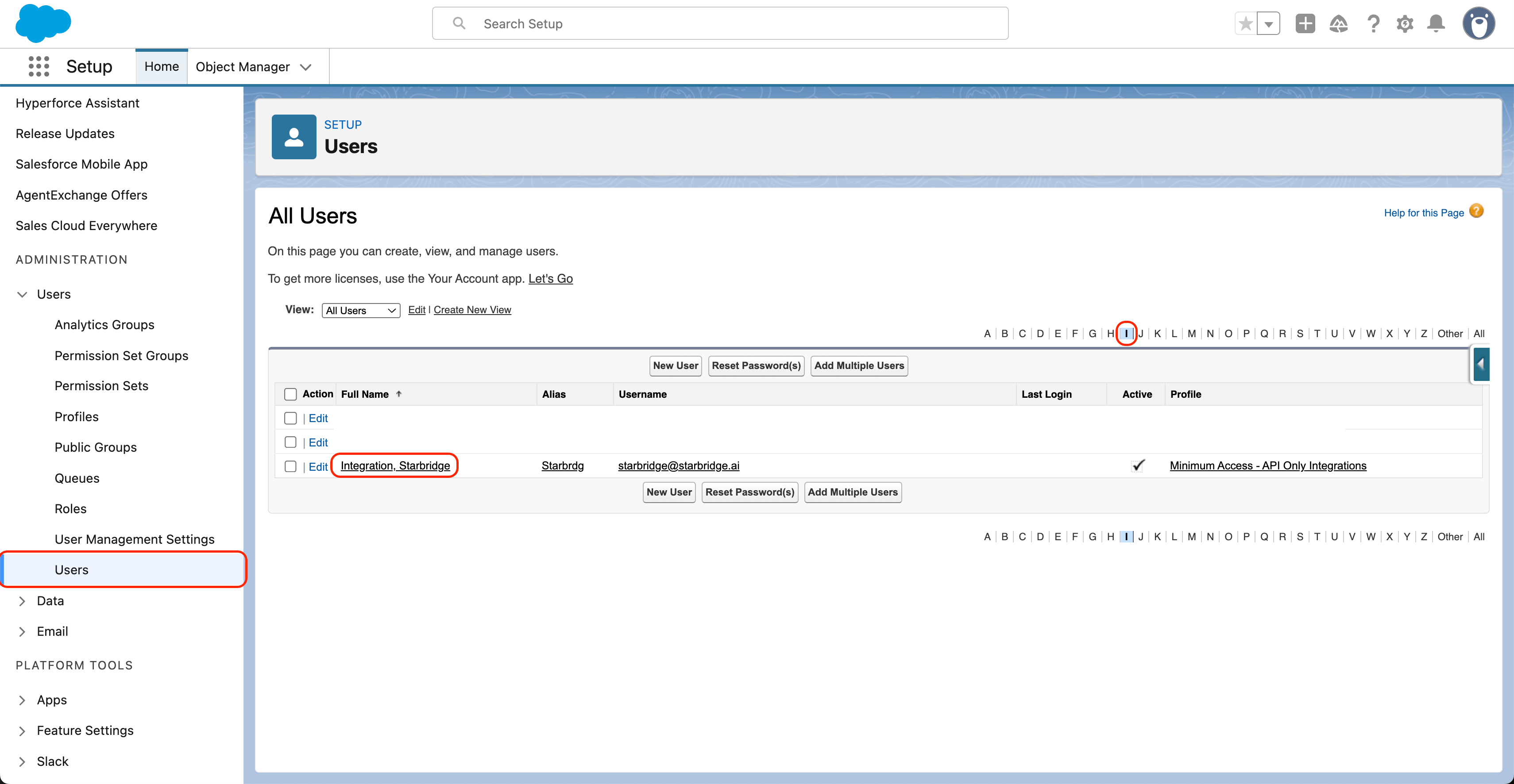Expand the Email section
This screenshot has height=784, width=1514.
click(x=22, y=631)
